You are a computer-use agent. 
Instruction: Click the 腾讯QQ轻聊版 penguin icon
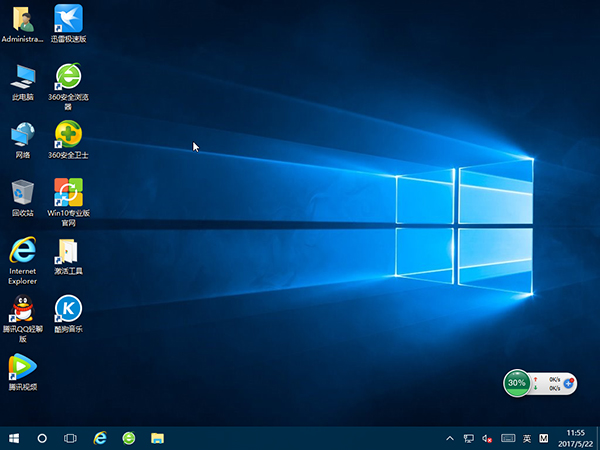click(22, 308)
